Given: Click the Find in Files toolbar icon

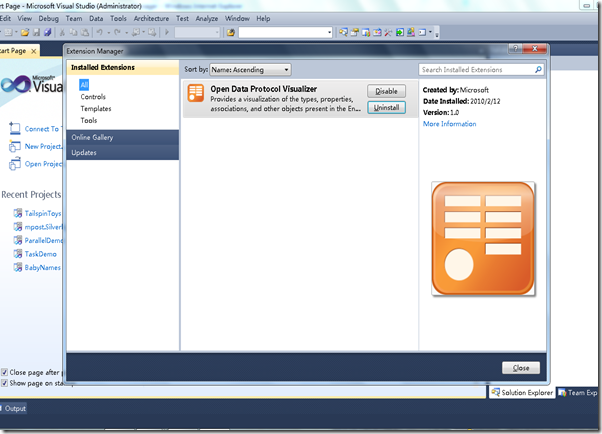Looking at the screenshot, I should click(x=231, y=33).
